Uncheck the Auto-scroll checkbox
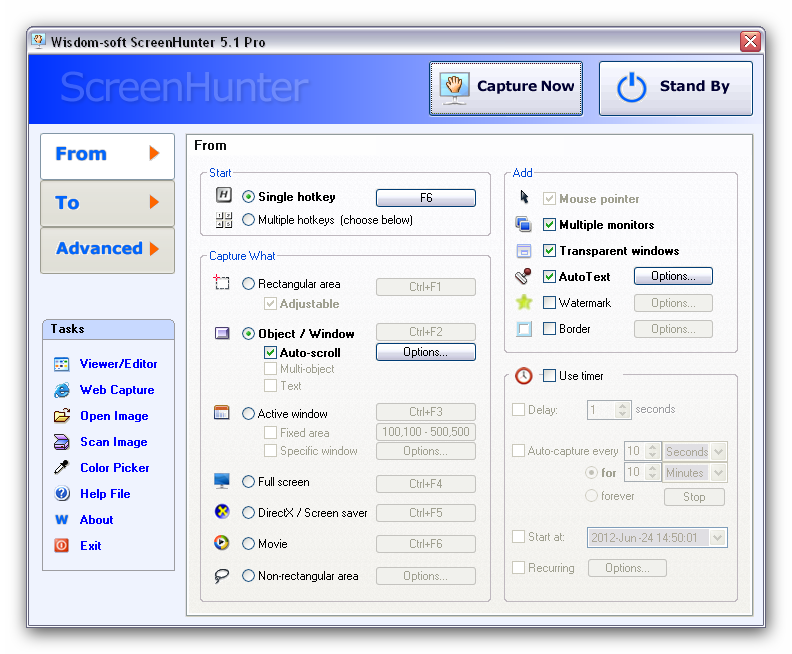The width and height of the screenshot is (792, 654). pyautogui.click(x=270, y=353)
